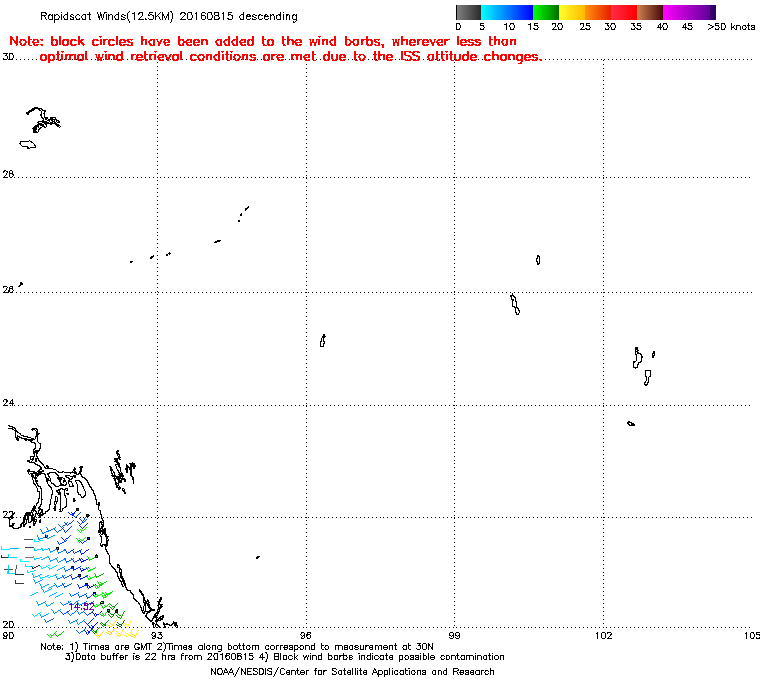Screen dimensions: 760x688
Task: Click the 26 latitude axis label
Action: tap(8, 289)
